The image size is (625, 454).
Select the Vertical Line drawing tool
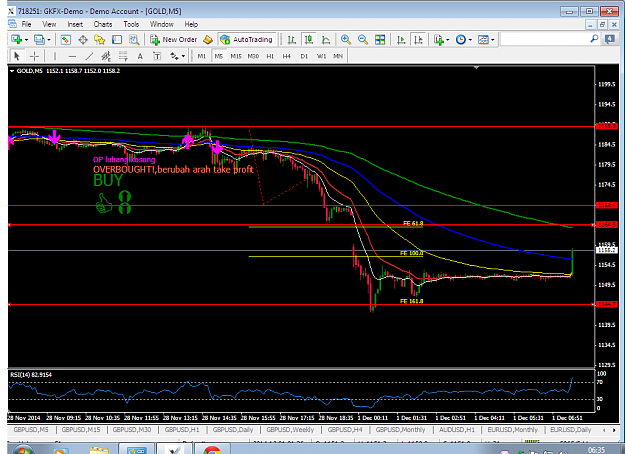(x=55, y=56)
